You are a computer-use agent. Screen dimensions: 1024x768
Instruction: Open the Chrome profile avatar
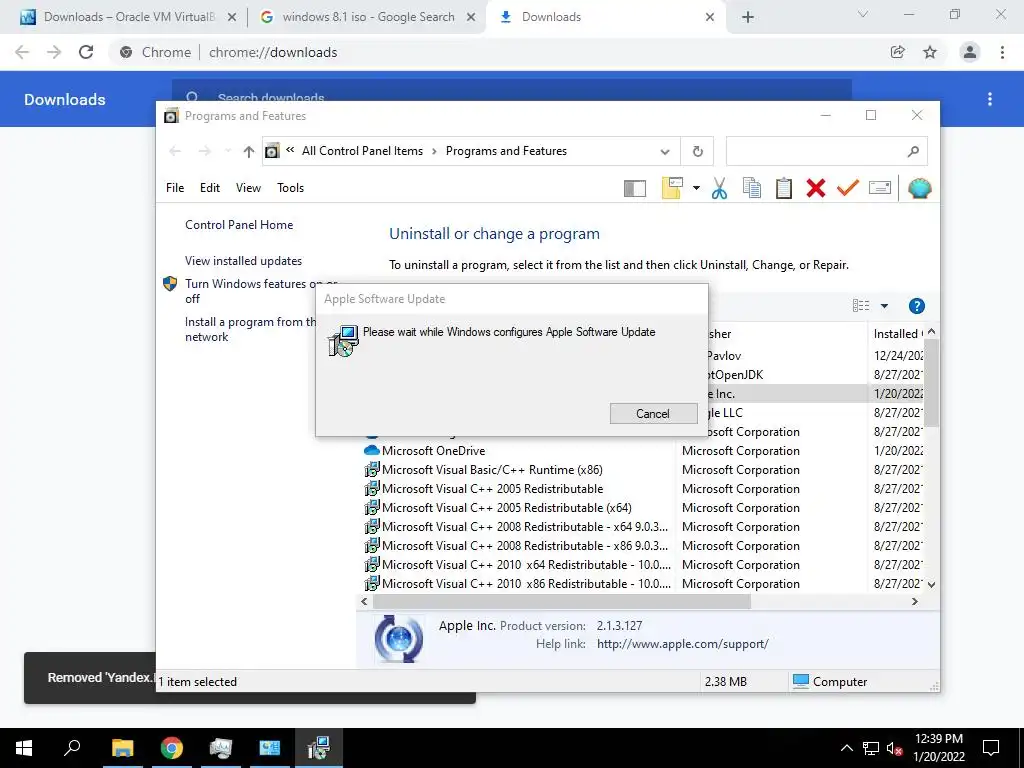969,52
